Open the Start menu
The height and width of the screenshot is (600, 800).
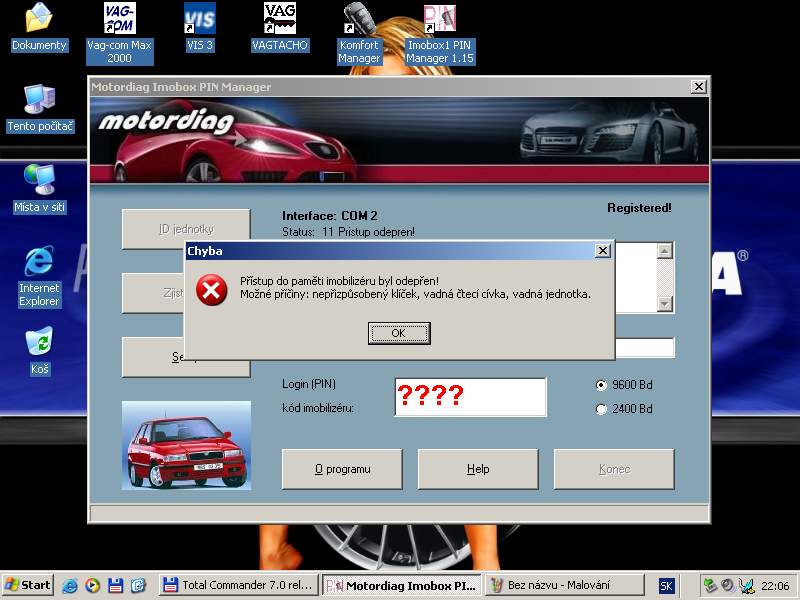[x=28, y=585]
